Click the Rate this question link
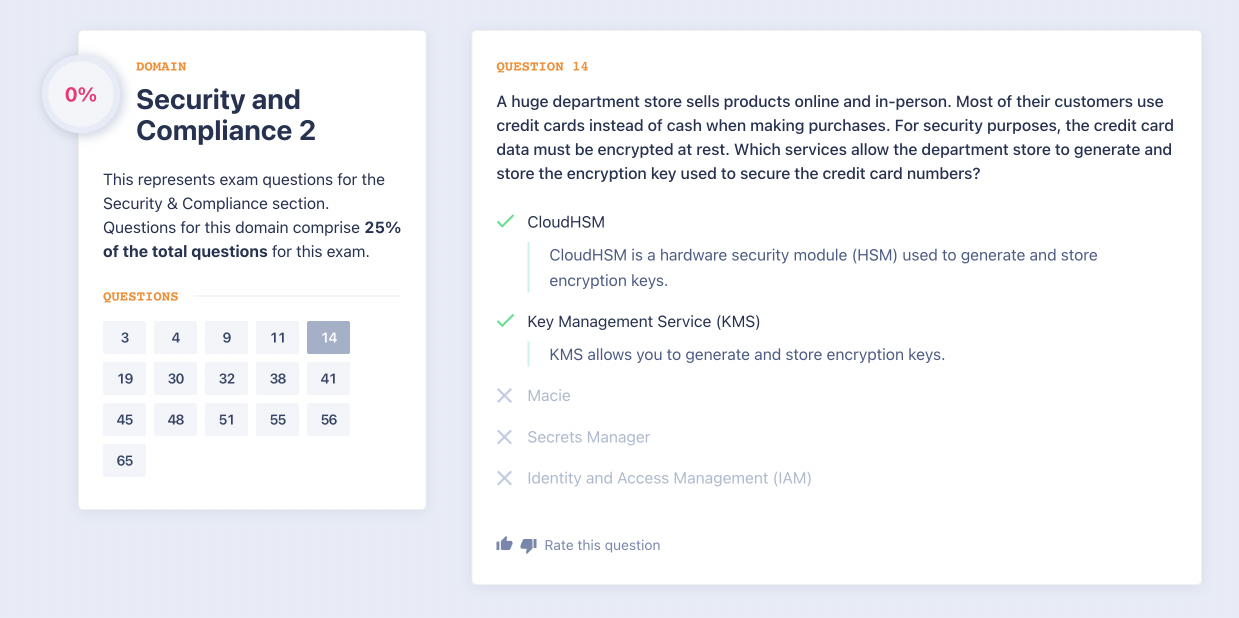 [x=602, y=545]
